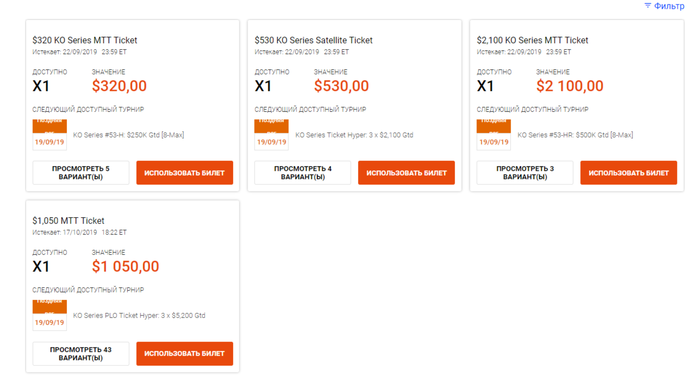Open KO Series PLO Ticket Hyper tournament
Viewport: 700px width, 382px height.
[139, 316]
